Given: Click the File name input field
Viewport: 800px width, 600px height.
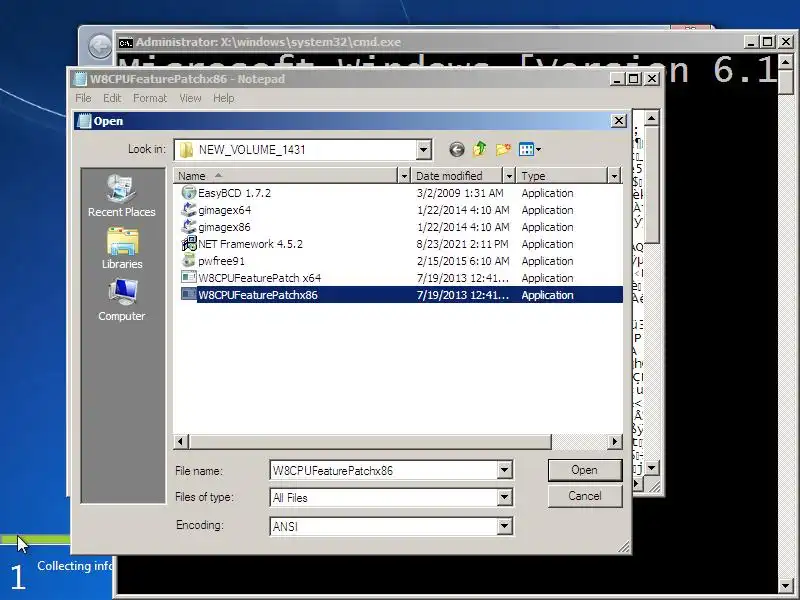Looking at the screenshot, I should (x=384, y=470).
